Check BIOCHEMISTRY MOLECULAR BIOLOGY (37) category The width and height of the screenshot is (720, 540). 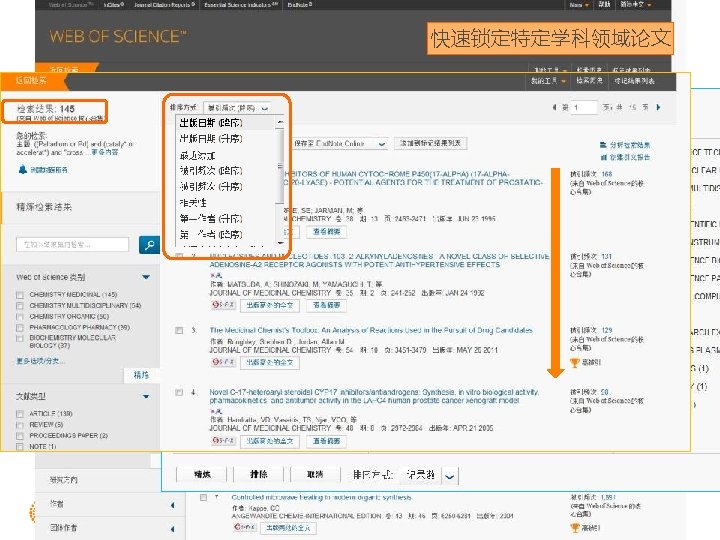click(19, 339)
